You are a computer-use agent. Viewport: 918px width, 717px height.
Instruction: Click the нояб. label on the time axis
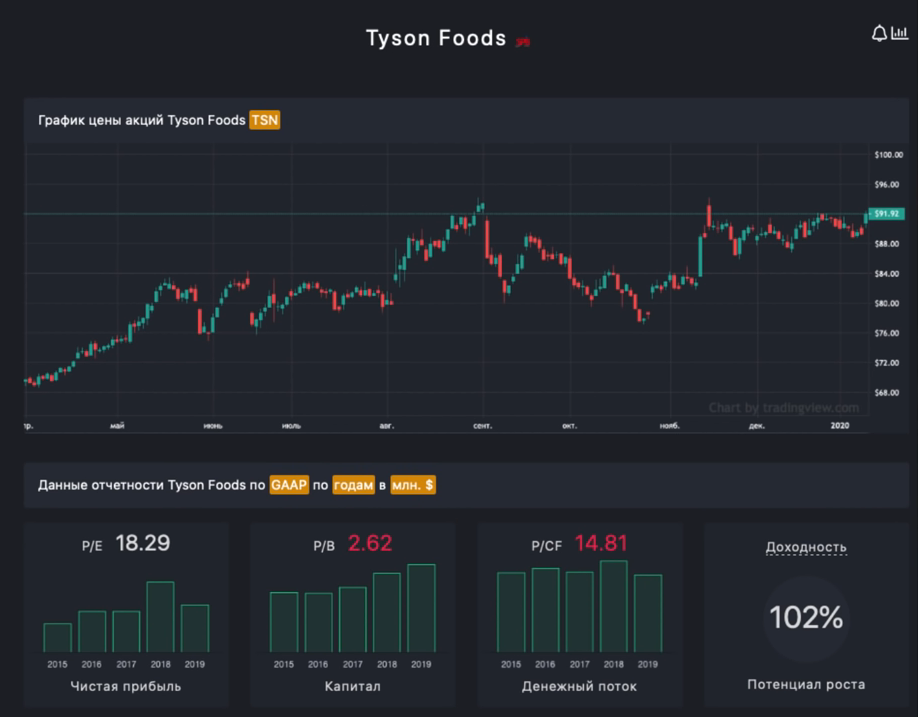click(x=670, y=426)
